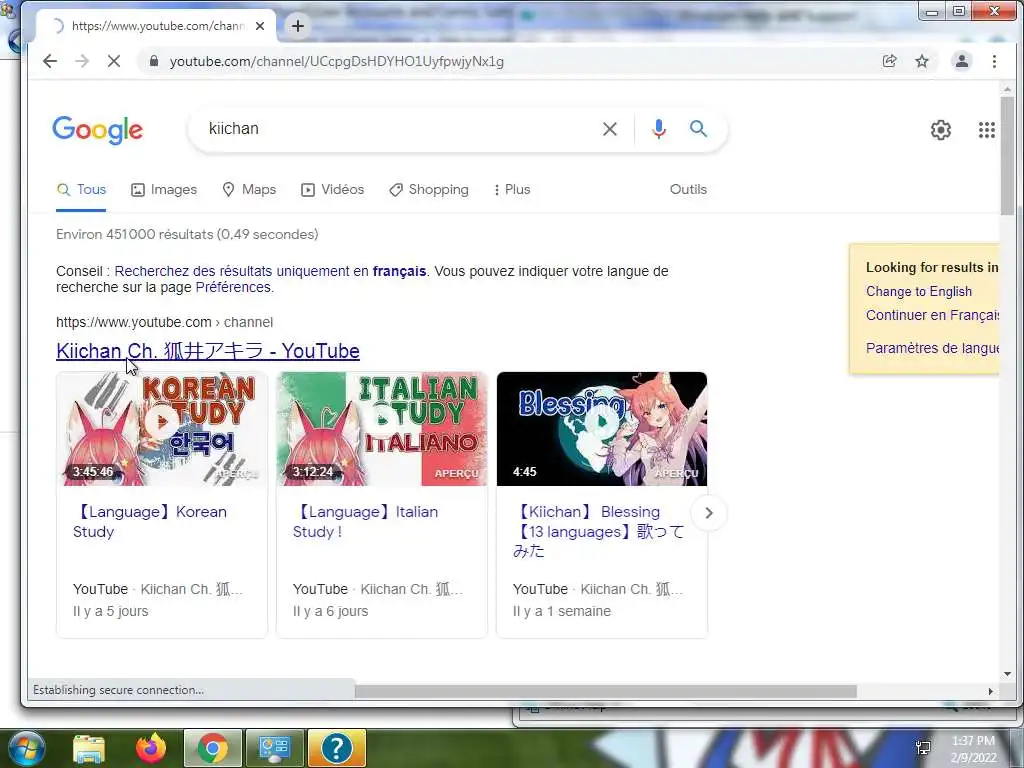Screen dimensions: 1024x768
Task: Click the Il y a 5 jours text
Action: 110,611
